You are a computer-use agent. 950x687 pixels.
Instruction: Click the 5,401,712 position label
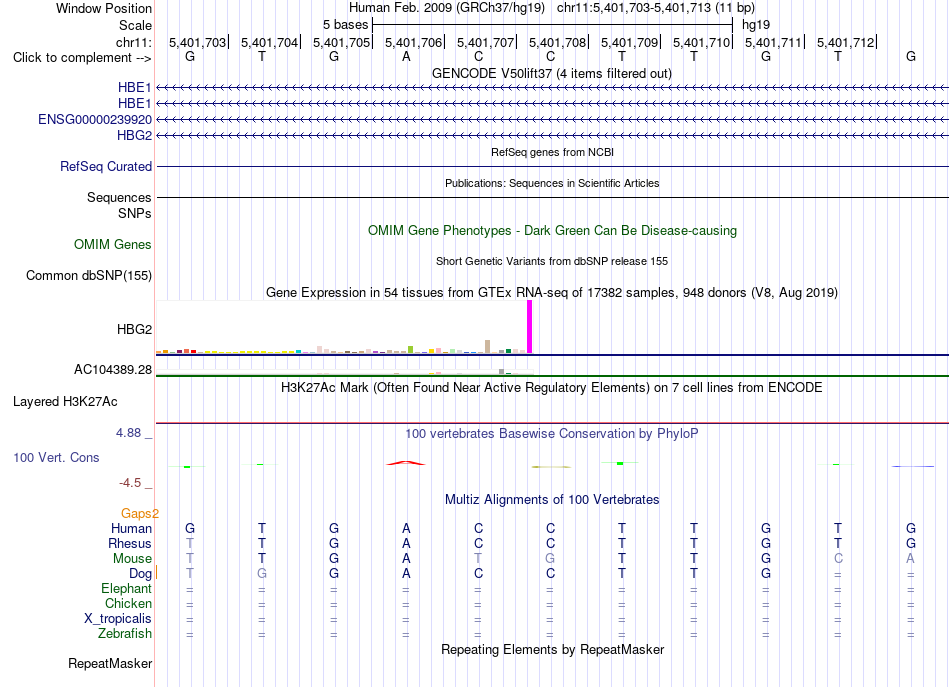[846, 42]
